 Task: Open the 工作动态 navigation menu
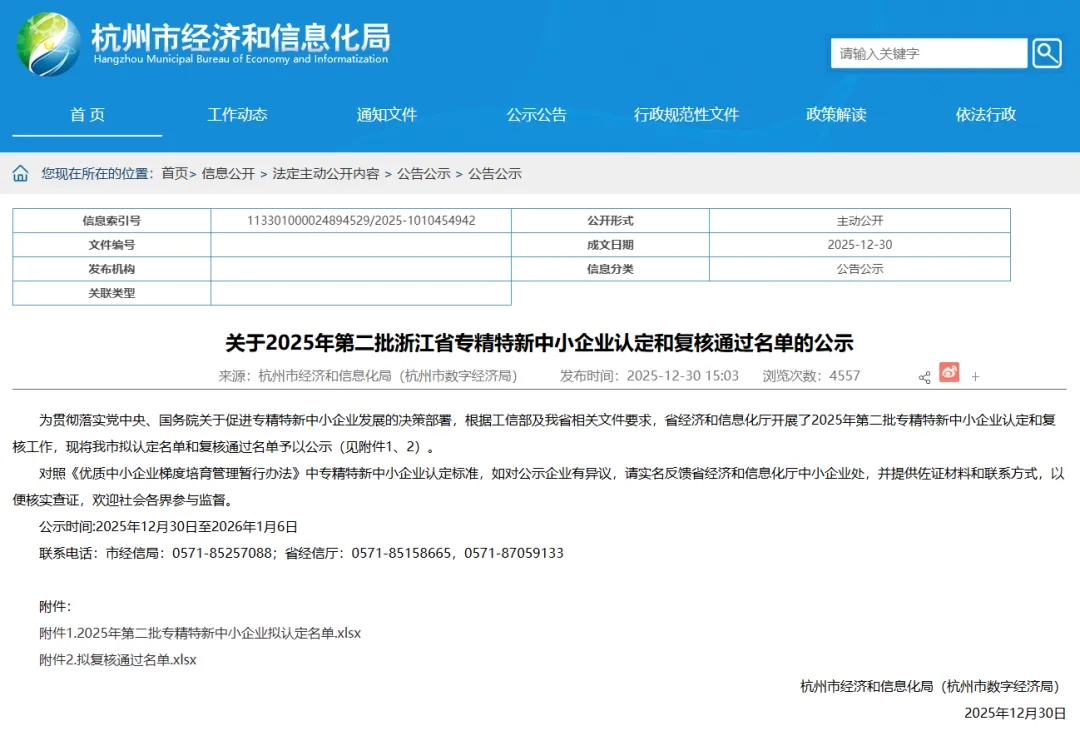[237, 114]
